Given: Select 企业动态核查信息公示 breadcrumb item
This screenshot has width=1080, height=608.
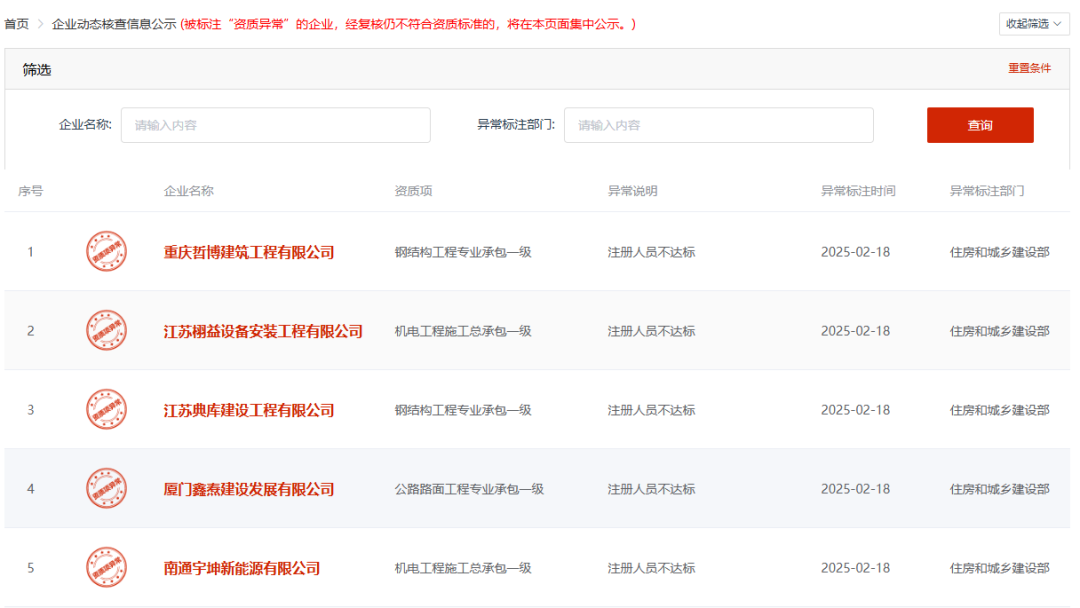Looking at the screenshot, I should point(114,23).
